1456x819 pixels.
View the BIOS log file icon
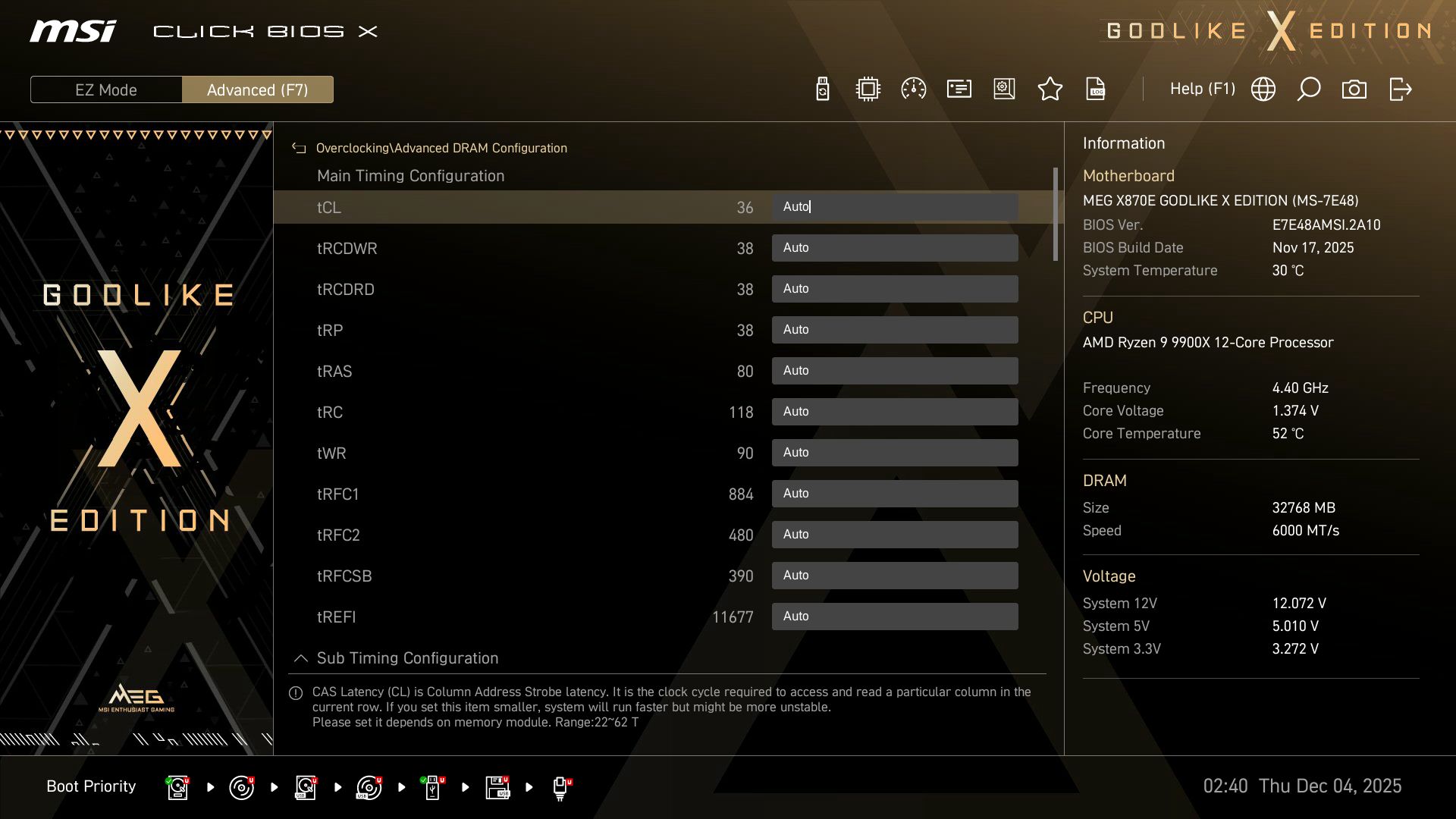(x=1095, y=89)
